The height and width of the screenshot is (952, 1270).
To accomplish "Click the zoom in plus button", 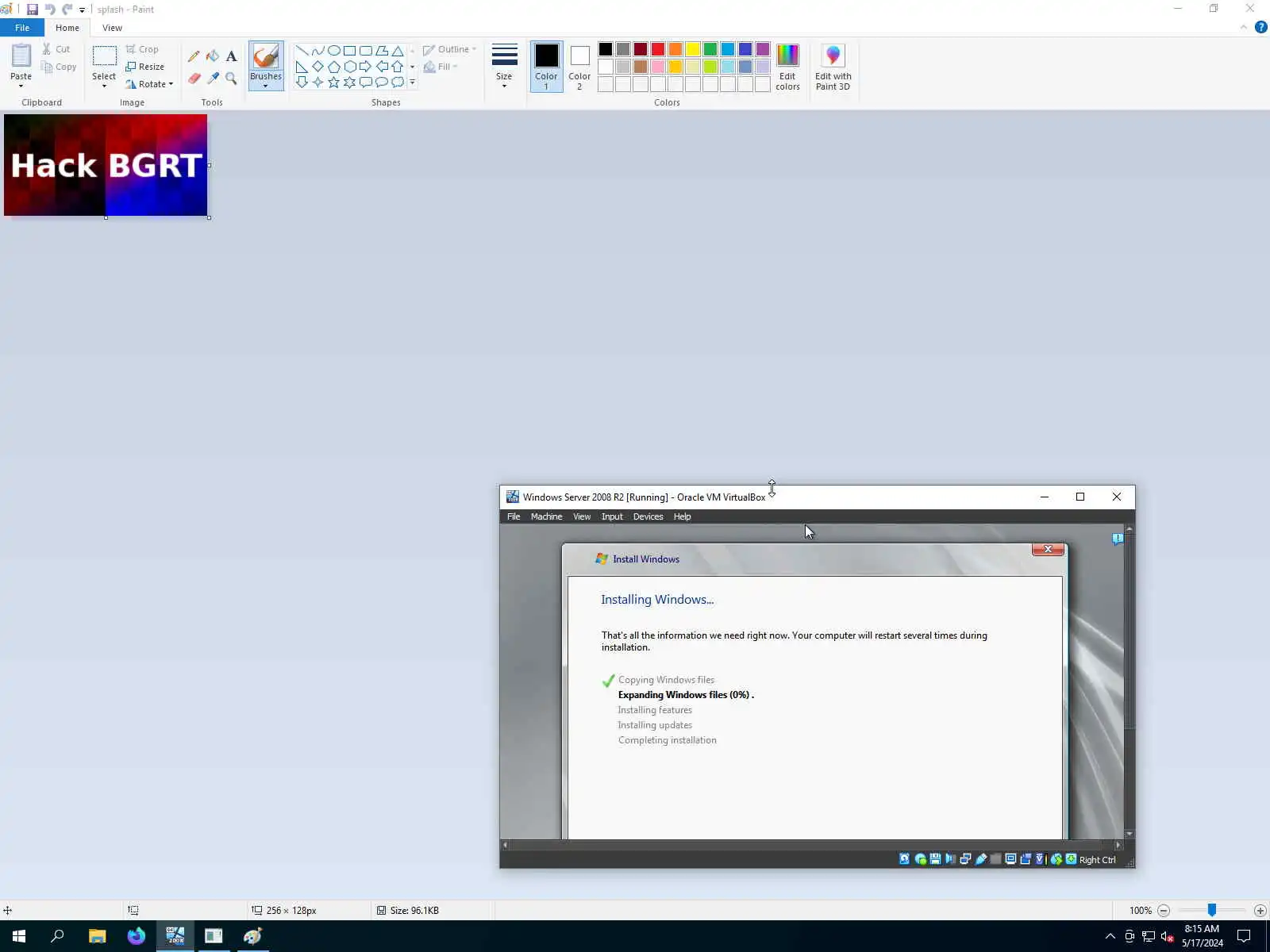I will tap(1260, 911).
